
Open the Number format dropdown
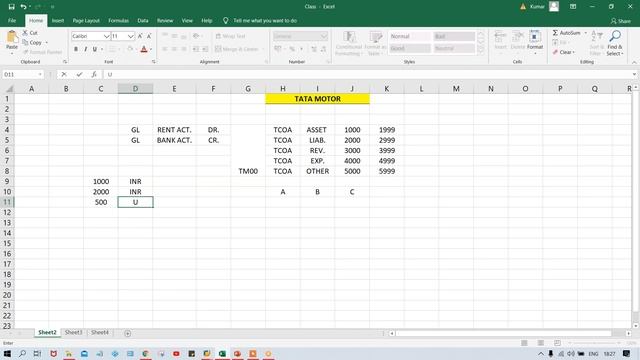click(324, 36)
